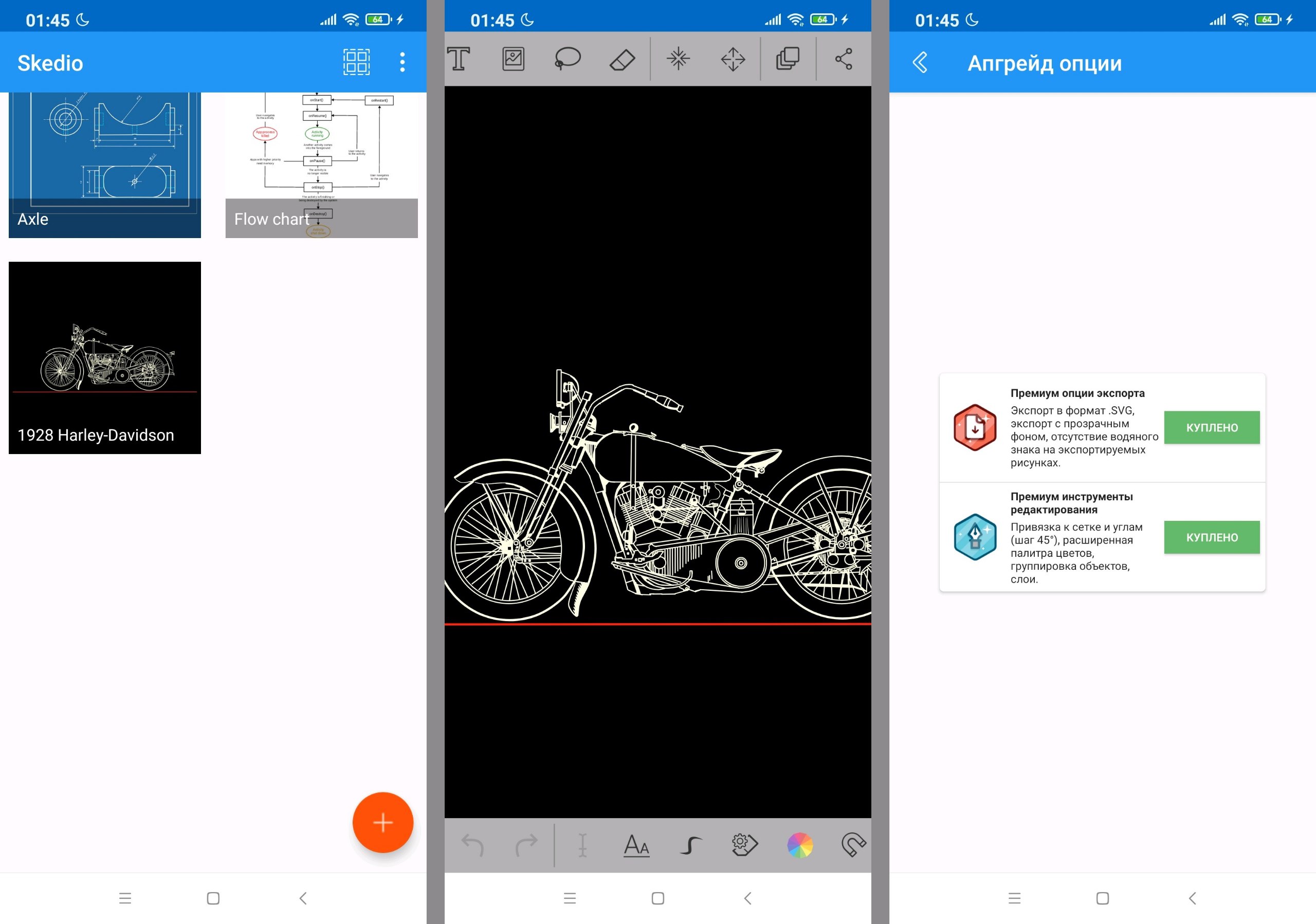
Task: Toggle the grid view icon in Skedio header
Action: pos(356,62)
